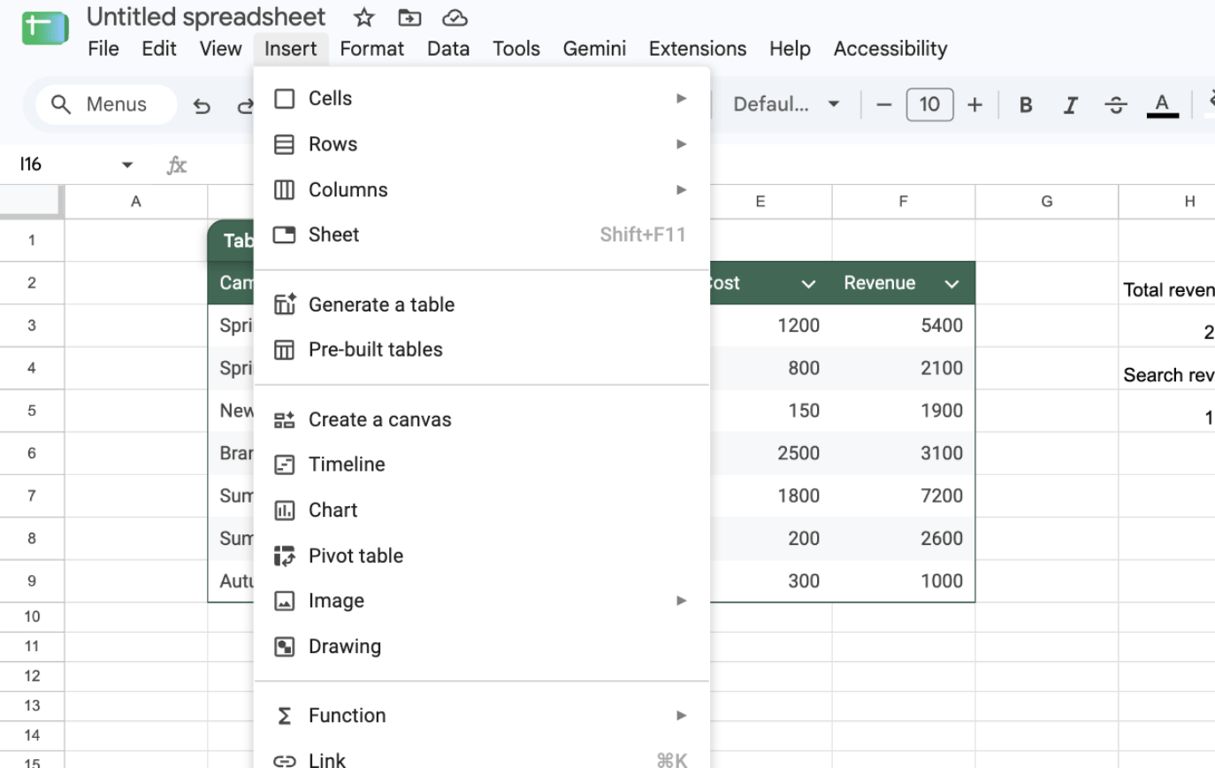The width and height of the screenshot is (1215, 768).
Task: Expand the Image submenu
Action: click(x=482, y=601)
